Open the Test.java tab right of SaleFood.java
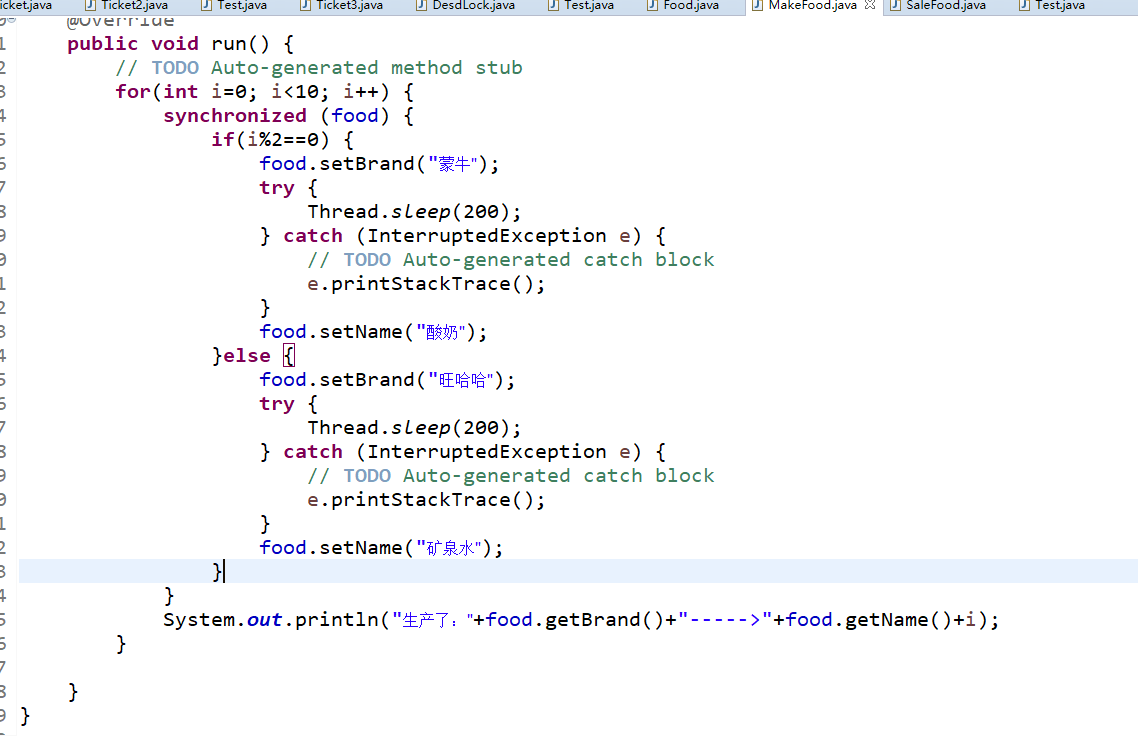The image size is (1138, 736). coord(1052,5)
